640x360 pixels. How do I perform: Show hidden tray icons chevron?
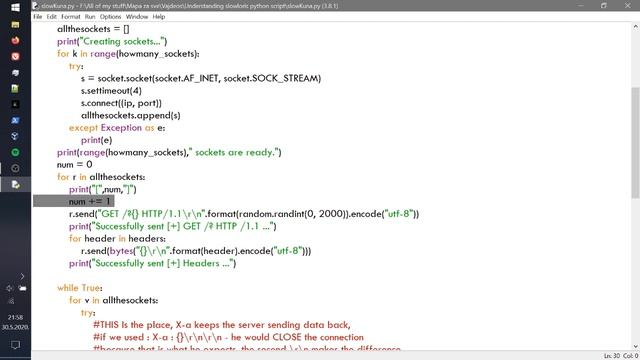pyautogui.click(x=22, y=276)
